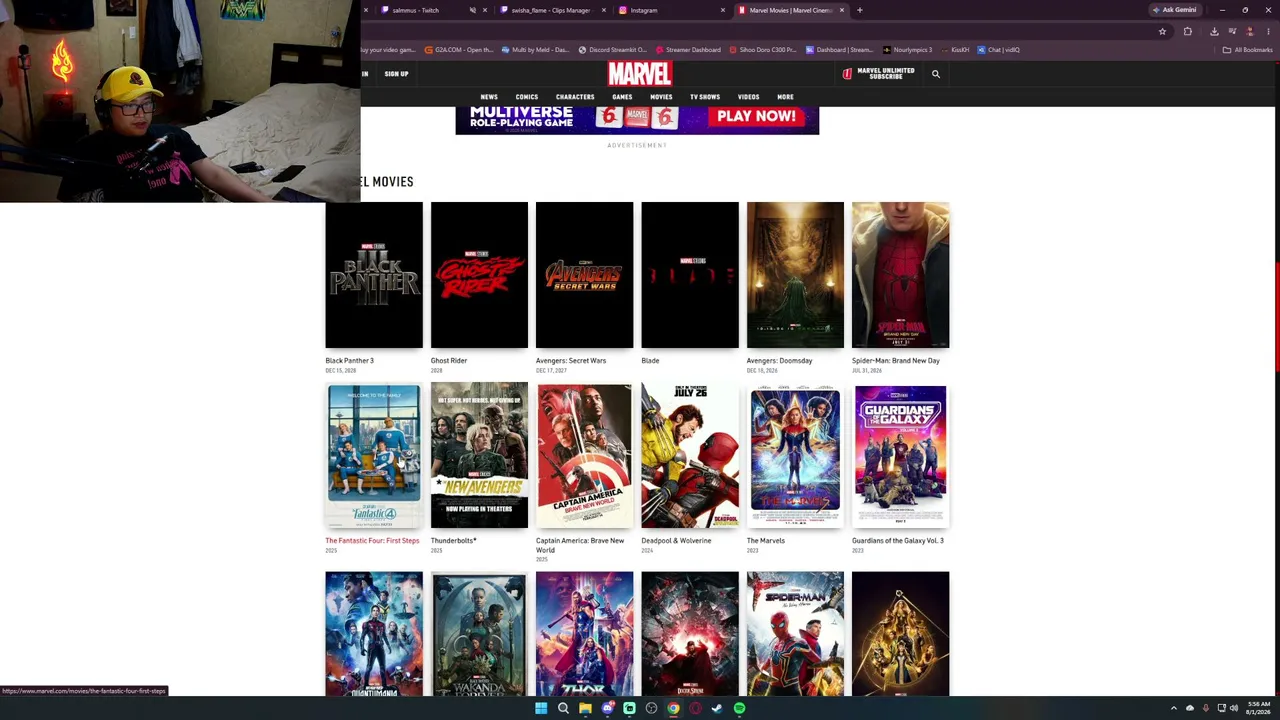Bookmark this page with the star icon

tap(1162, 32)
